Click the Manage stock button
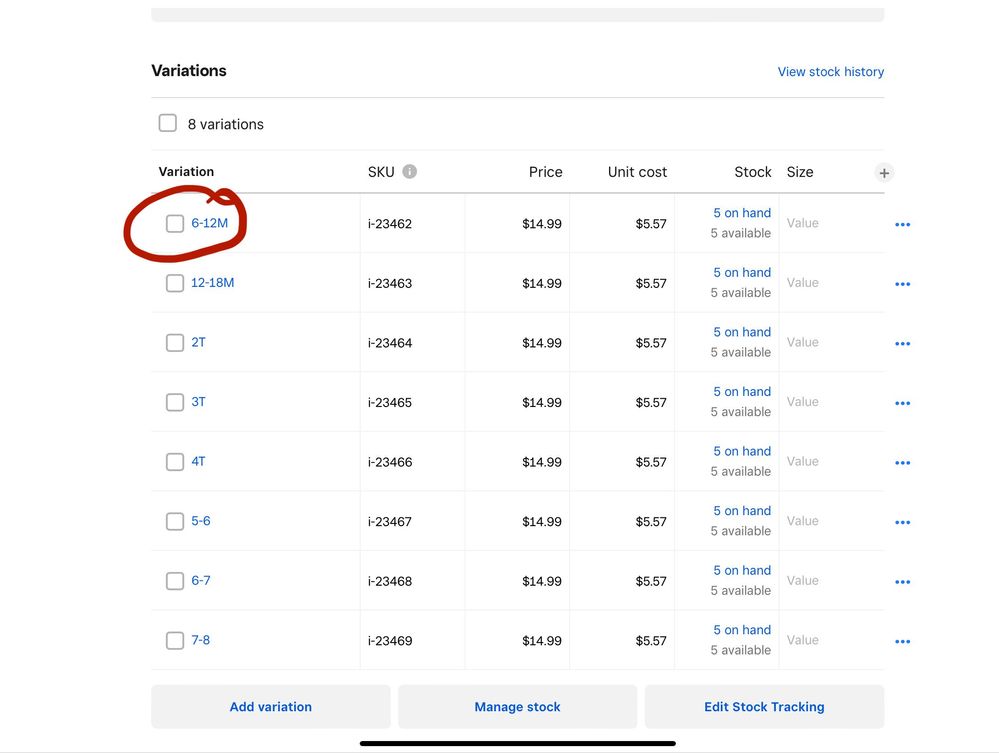 click(517, 707)
